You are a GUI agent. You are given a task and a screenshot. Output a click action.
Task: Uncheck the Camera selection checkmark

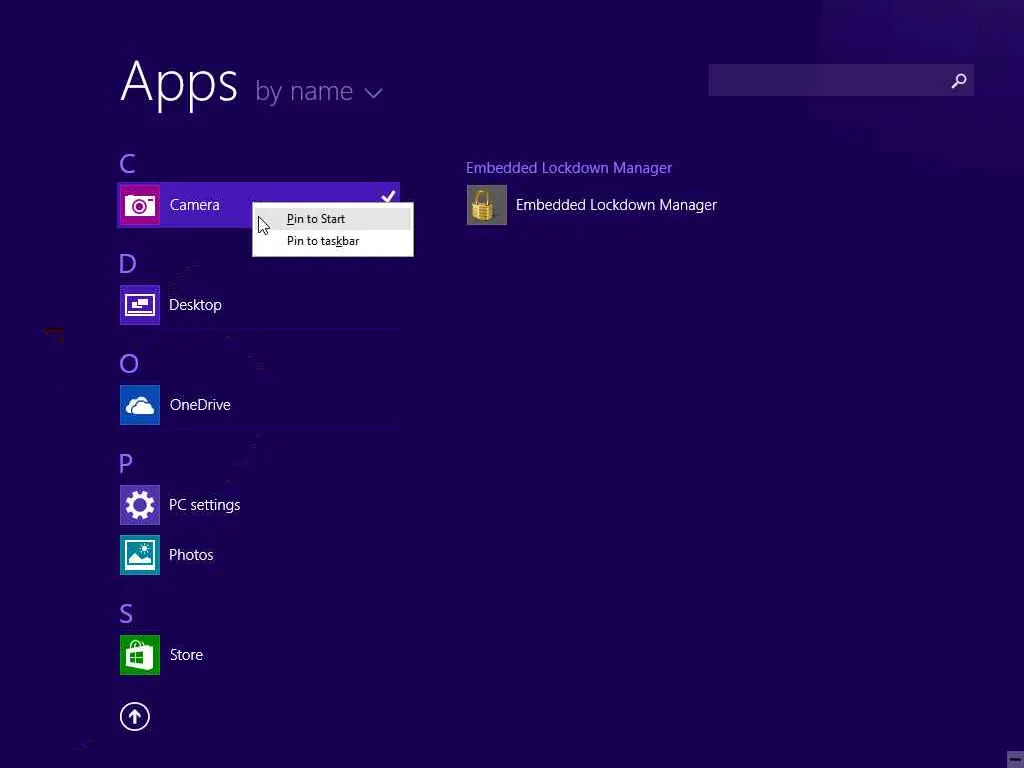tap(389, 195)
